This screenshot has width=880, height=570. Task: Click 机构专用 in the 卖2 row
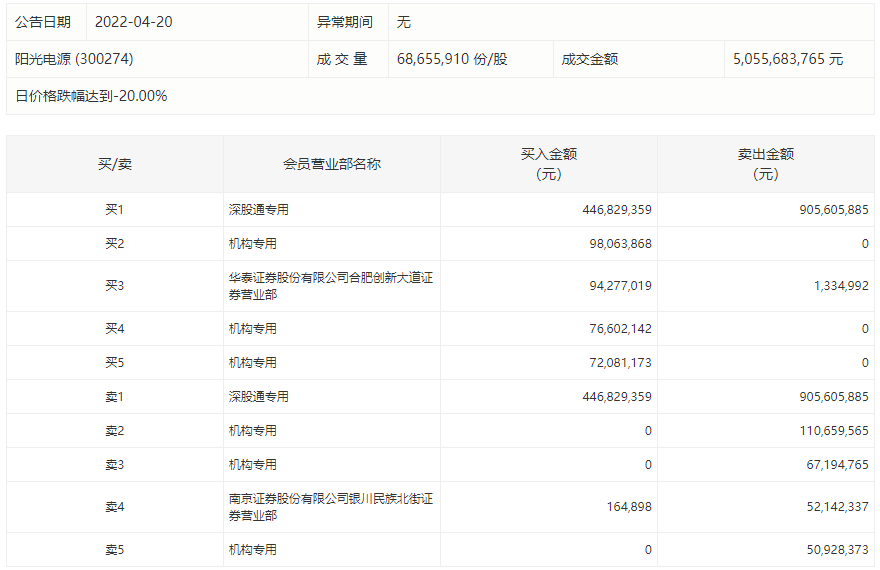[x=253, y=430]
